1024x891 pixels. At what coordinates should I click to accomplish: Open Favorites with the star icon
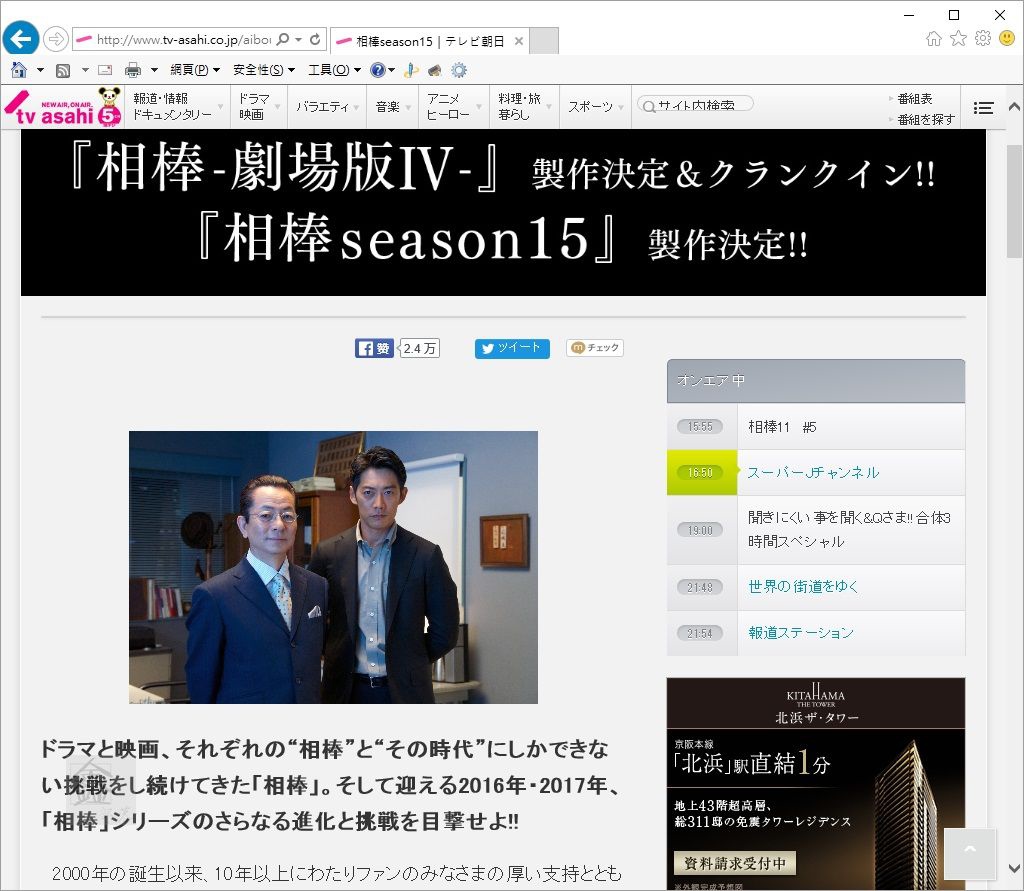[958, 39]
